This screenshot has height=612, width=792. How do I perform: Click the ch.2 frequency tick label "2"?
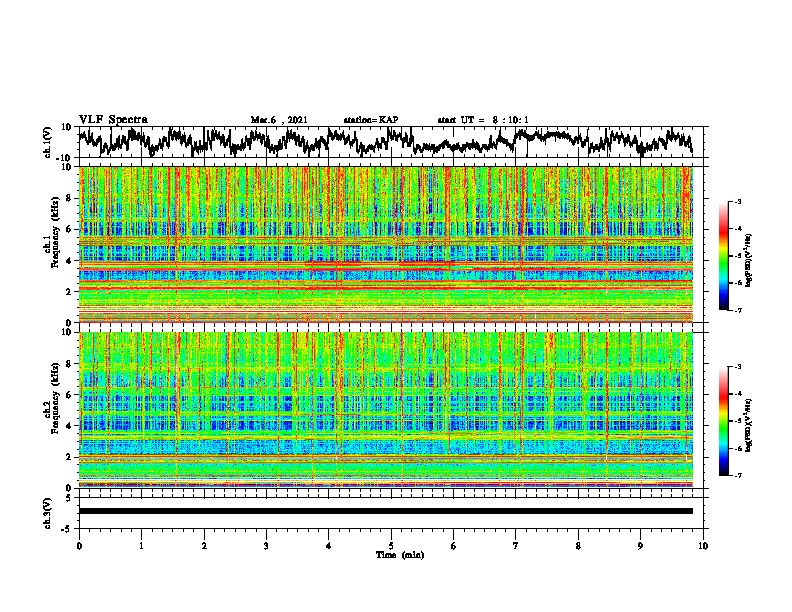point(69,457)
